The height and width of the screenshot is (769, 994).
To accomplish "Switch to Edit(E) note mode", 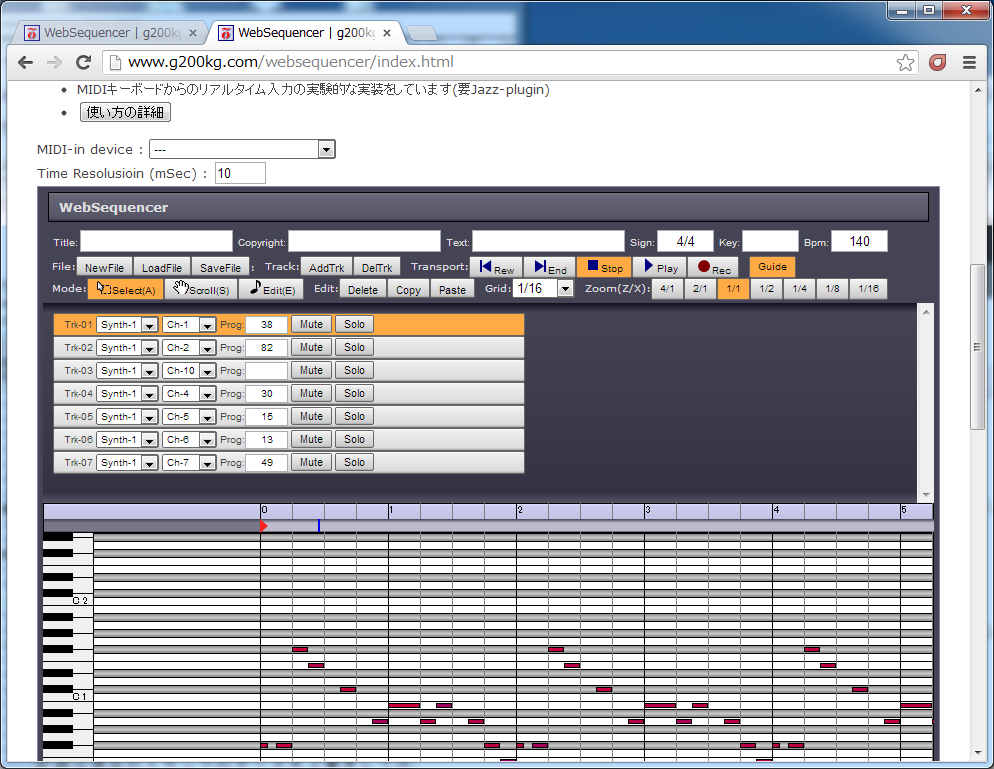I will click(x=271, y=289).
